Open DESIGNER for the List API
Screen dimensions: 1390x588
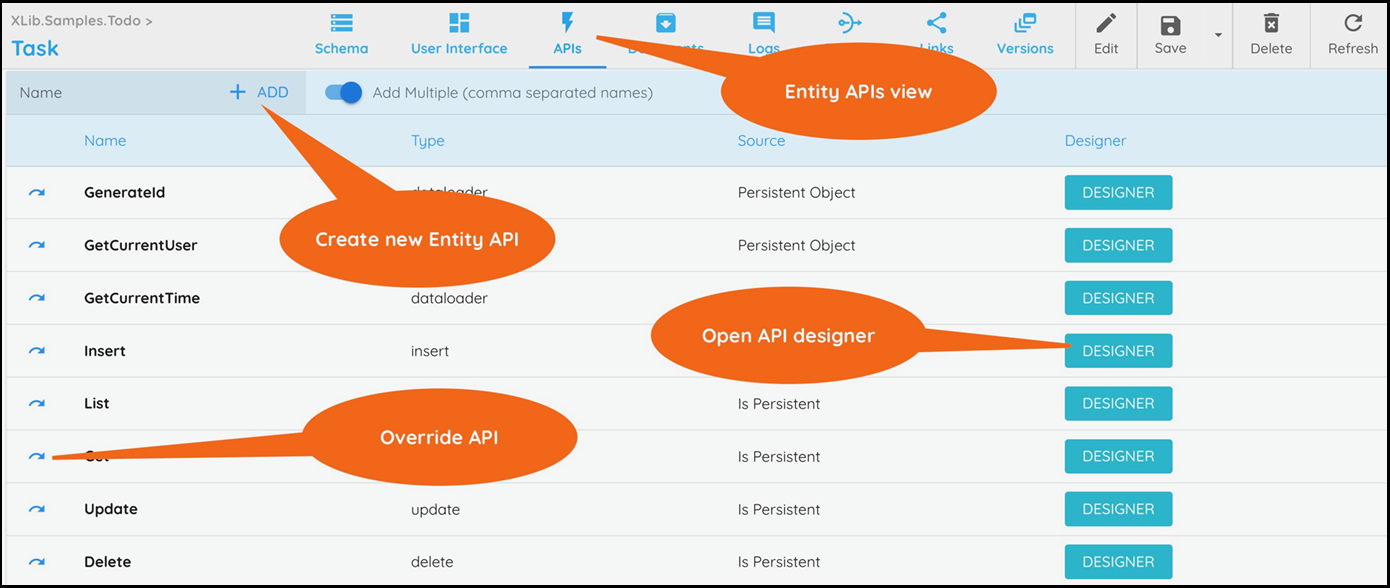[x=1118, y=404]
